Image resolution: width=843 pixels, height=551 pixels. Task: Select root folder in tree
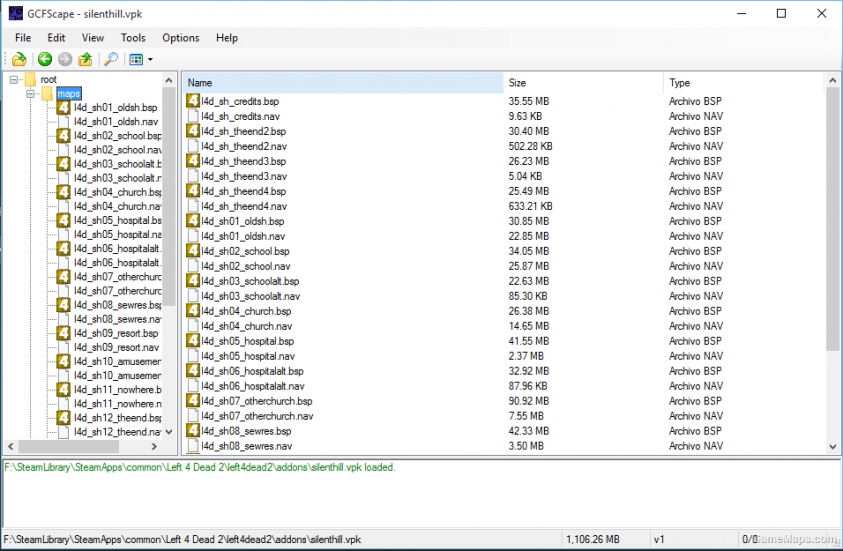(x=48, y=80)
